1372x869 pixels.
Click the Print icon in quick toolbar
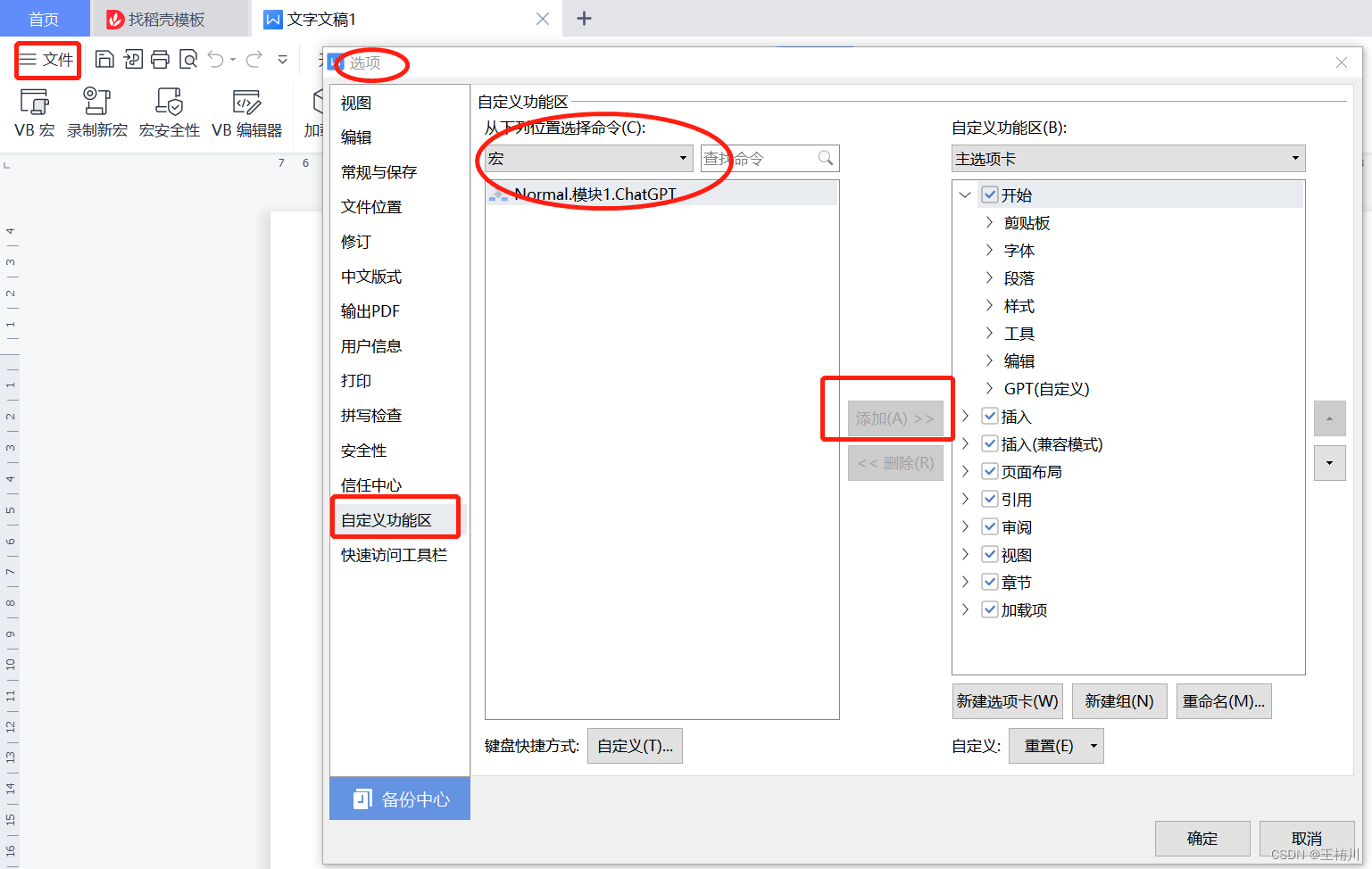160,60
